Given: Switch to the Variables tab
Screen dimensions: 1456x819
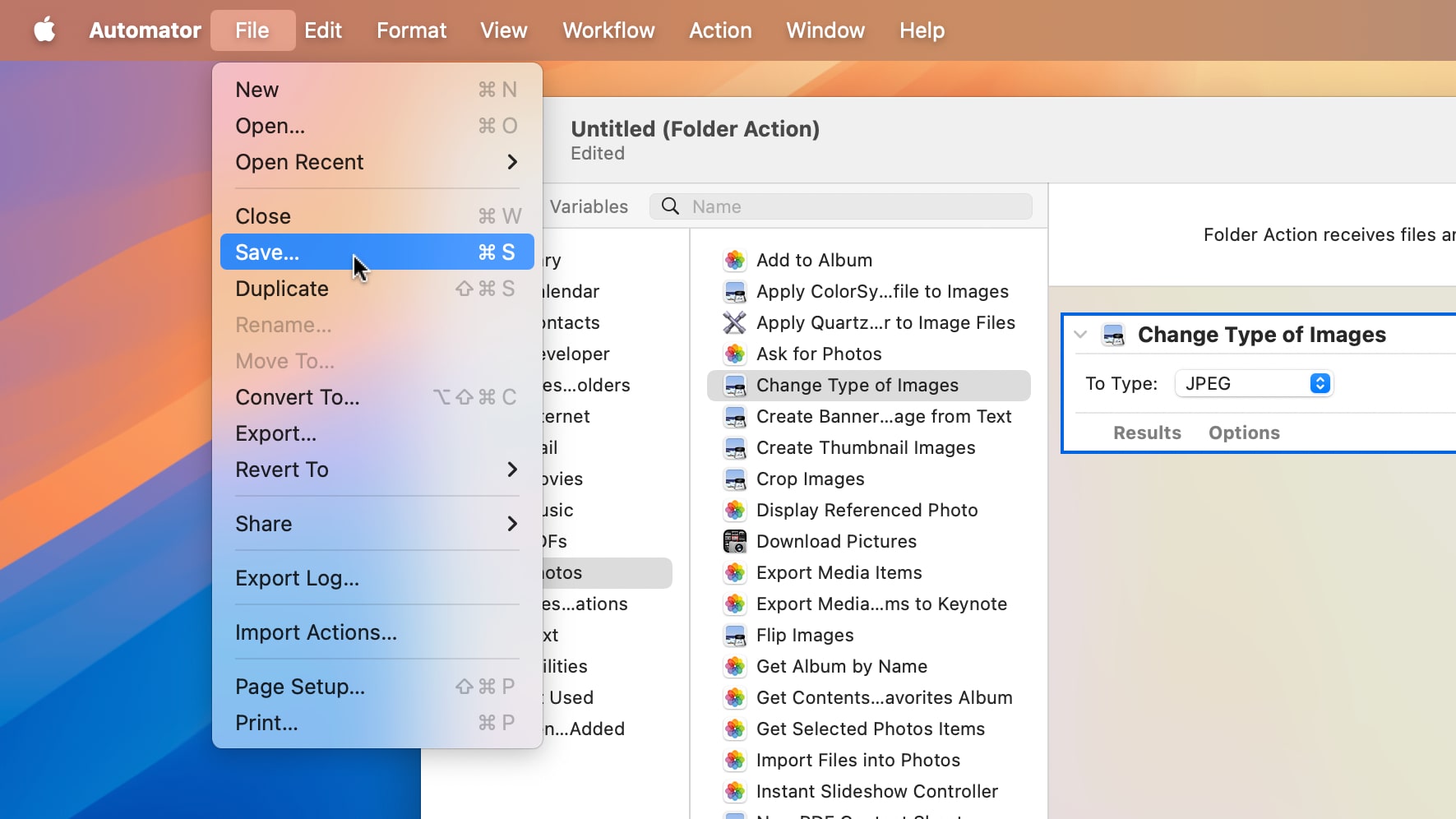Looking at the screenshot, I should point(589,206).
